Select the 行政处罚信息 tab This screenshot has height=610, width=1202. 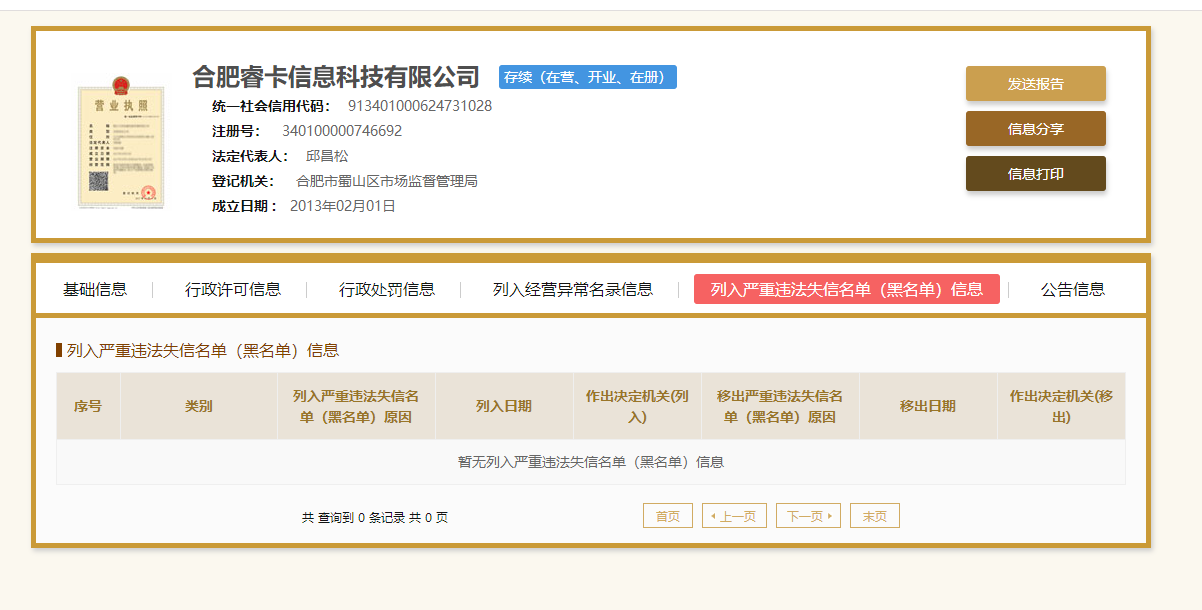387,289
